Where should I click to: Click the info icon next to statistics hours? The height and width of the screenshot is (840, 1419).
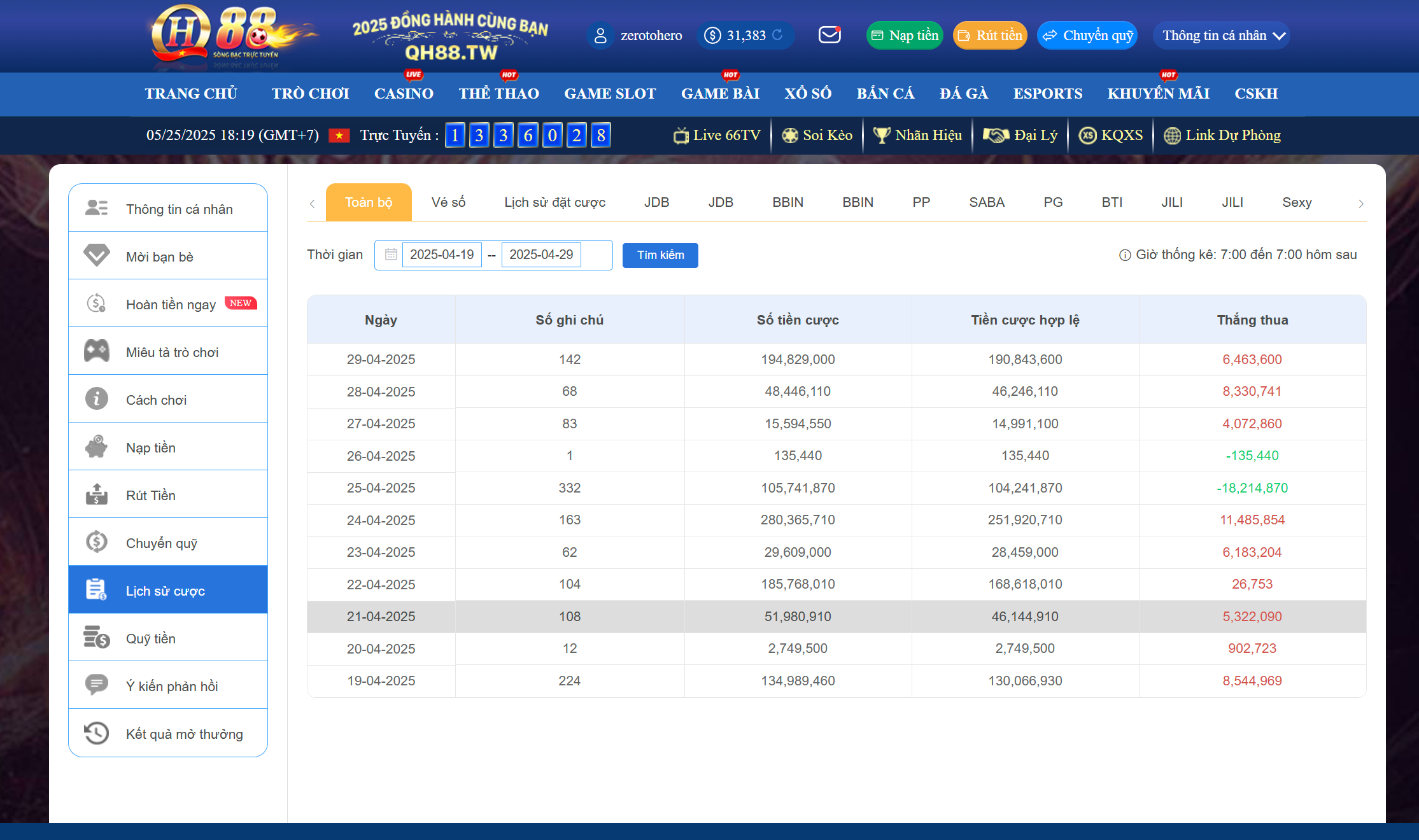point(1125,255)
